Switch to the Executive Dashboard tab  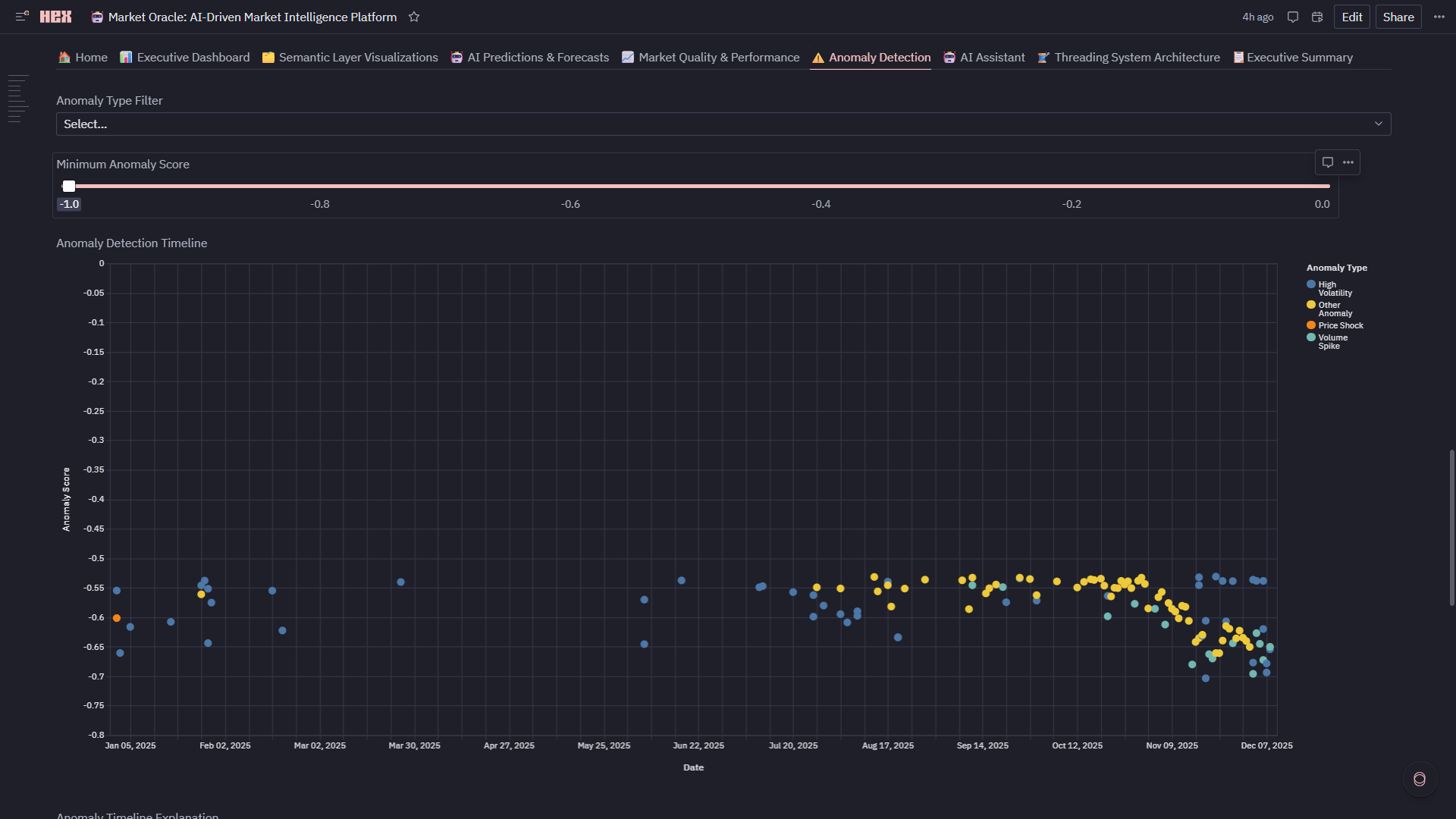185,58
